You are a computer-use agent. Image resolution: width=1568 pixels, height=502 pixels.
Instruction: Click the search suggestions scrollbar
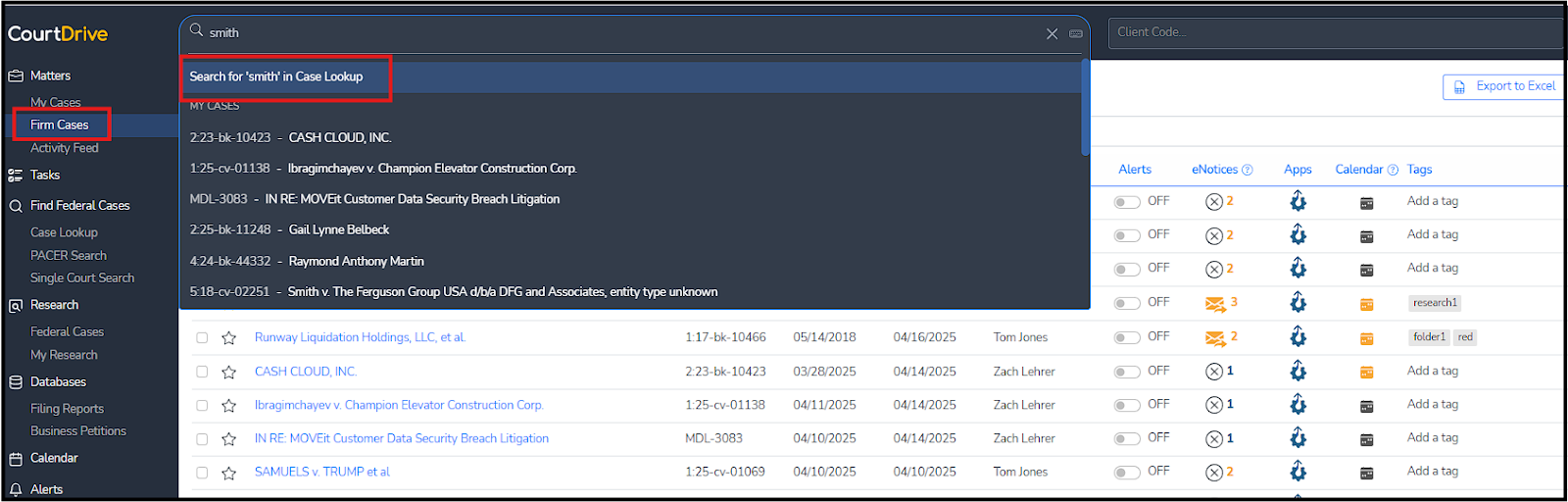tap(1085, 108)
